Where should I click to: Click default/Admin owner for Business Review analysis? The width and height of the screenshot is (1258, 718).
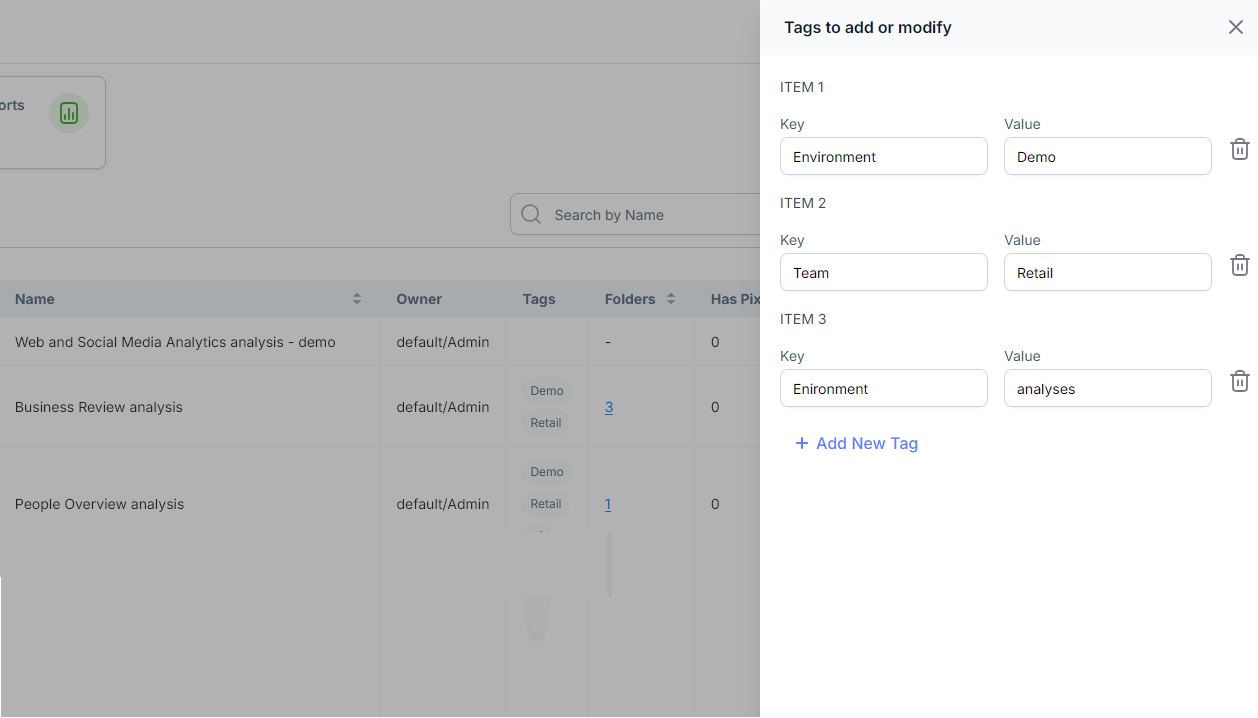coord(443,407)
